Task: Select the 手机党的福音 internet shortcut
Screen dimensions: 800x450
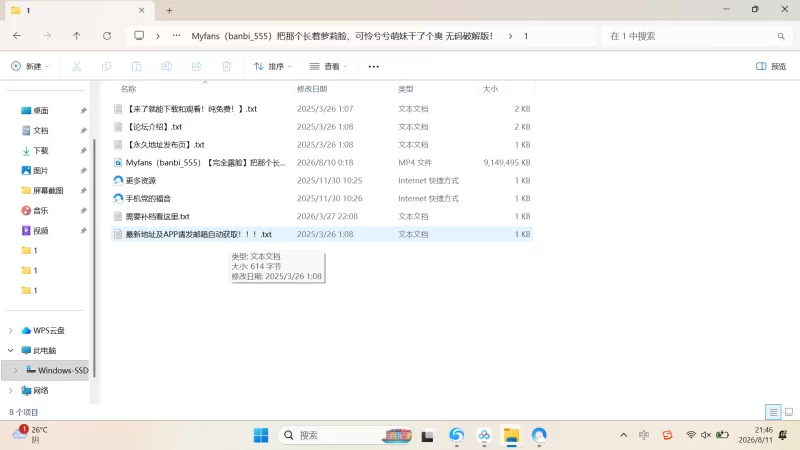Action: tap(322, 198)
